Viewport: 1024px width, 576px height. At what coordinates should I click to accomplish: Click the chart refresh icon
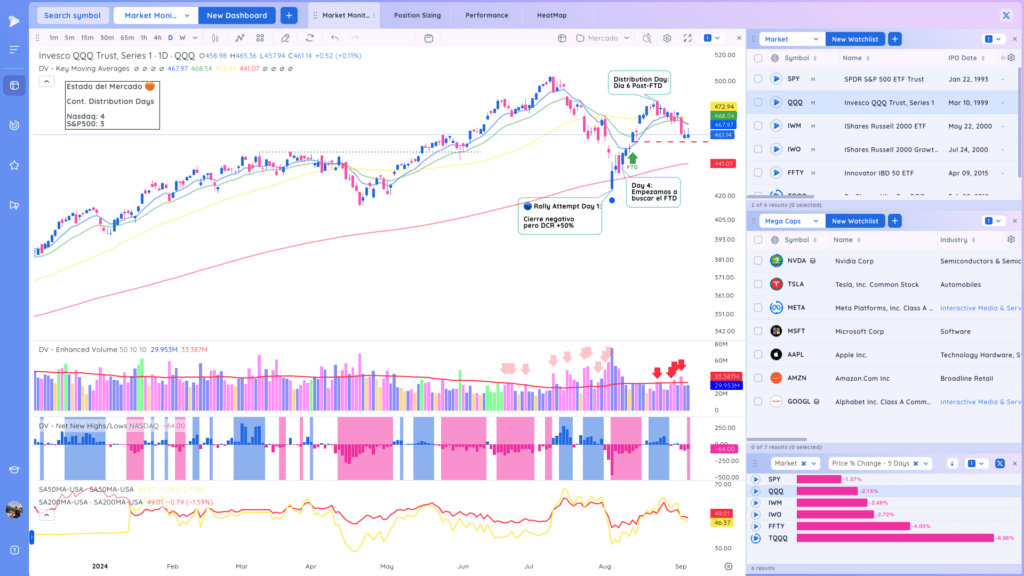coord(310,38)
